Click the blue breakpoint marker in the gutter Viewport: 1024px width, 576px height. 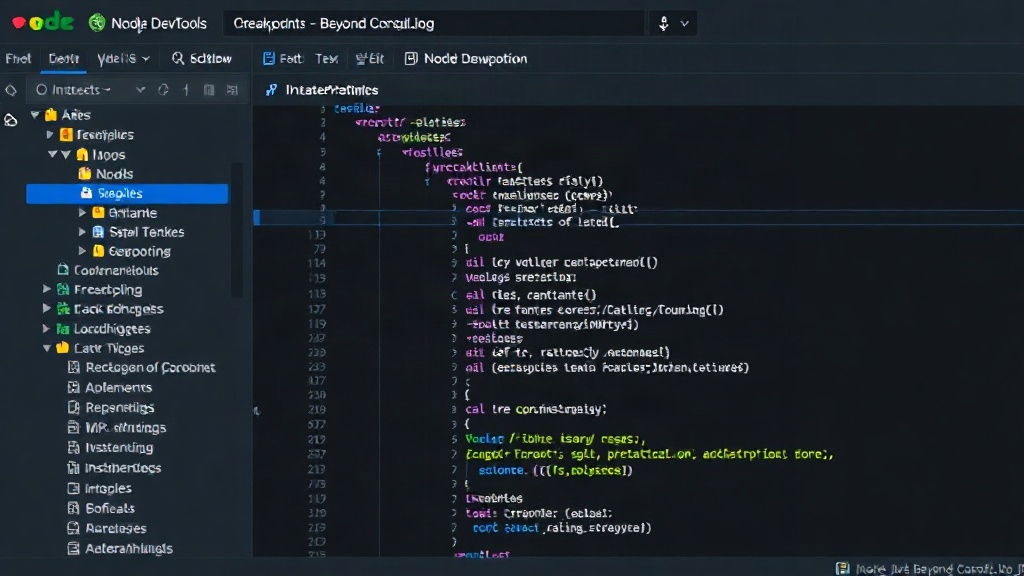pos(257,217)
